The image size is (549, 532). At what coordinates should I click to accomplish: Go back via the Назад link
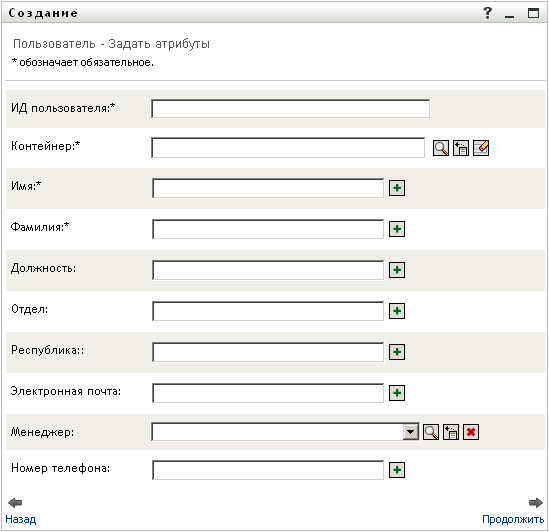click(21, 519)
